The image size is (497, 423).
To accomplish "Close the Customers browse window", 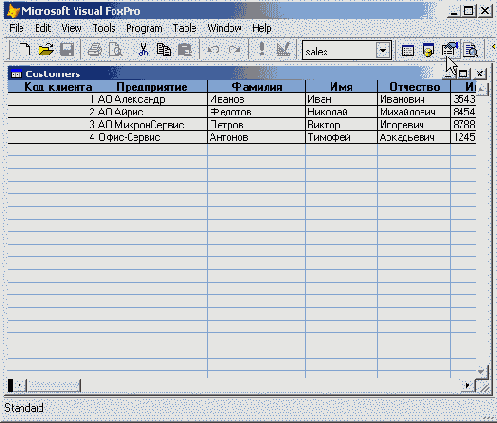I will (x=480, y=74).
